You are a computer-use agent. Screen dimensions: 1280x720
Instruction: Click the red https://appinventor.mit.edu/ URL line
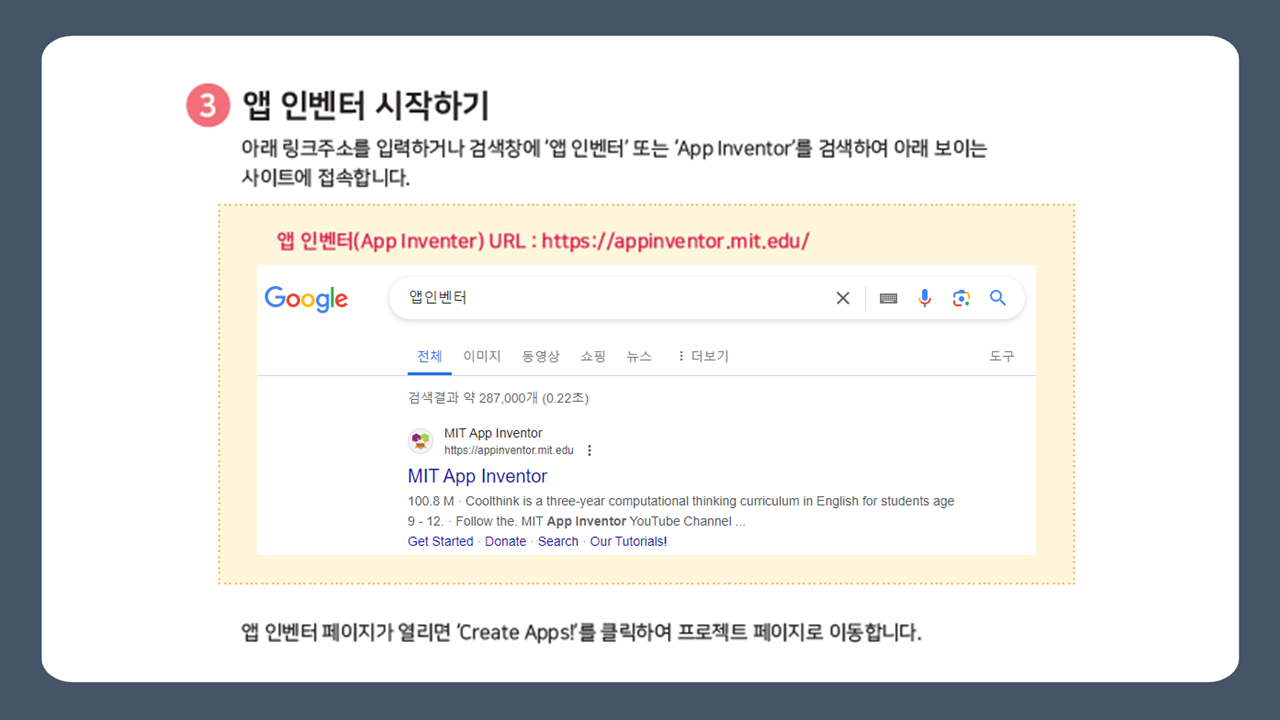(543, 241)
